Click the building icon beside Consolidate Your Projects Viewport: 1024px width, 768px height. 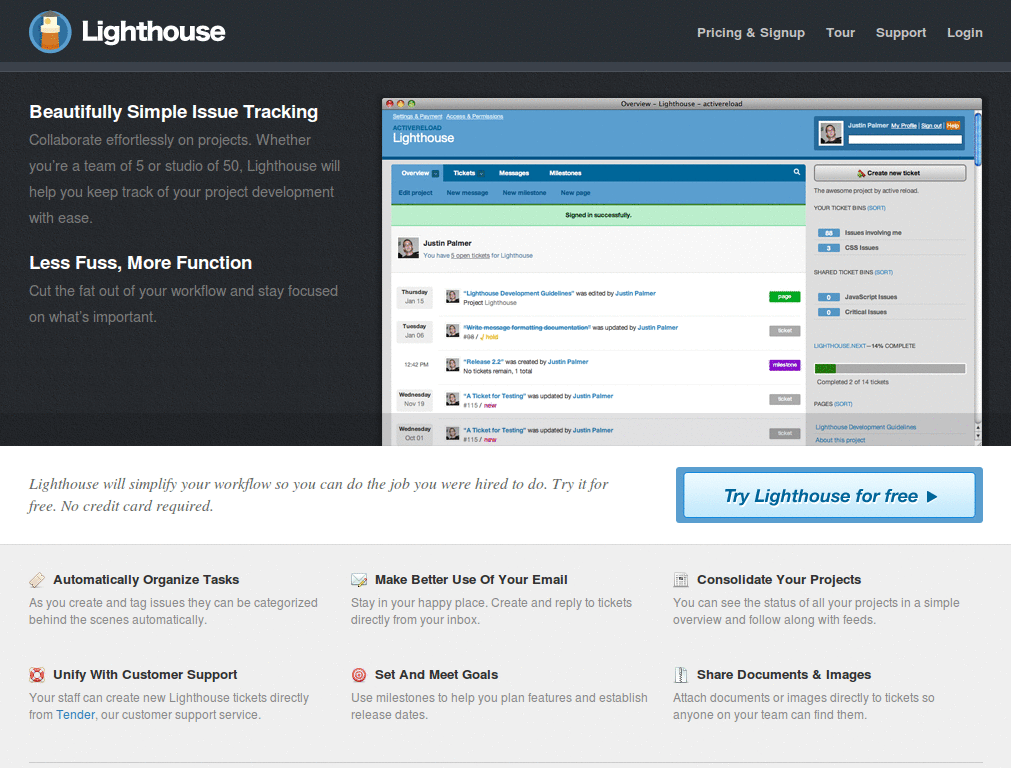tap(680, 579)
